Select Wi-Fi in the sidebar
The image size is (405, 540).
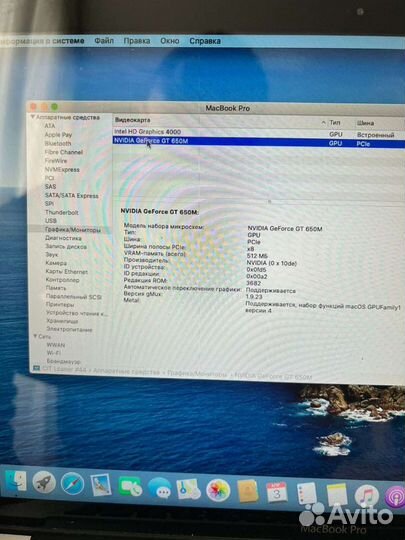(x=54, y=353)
